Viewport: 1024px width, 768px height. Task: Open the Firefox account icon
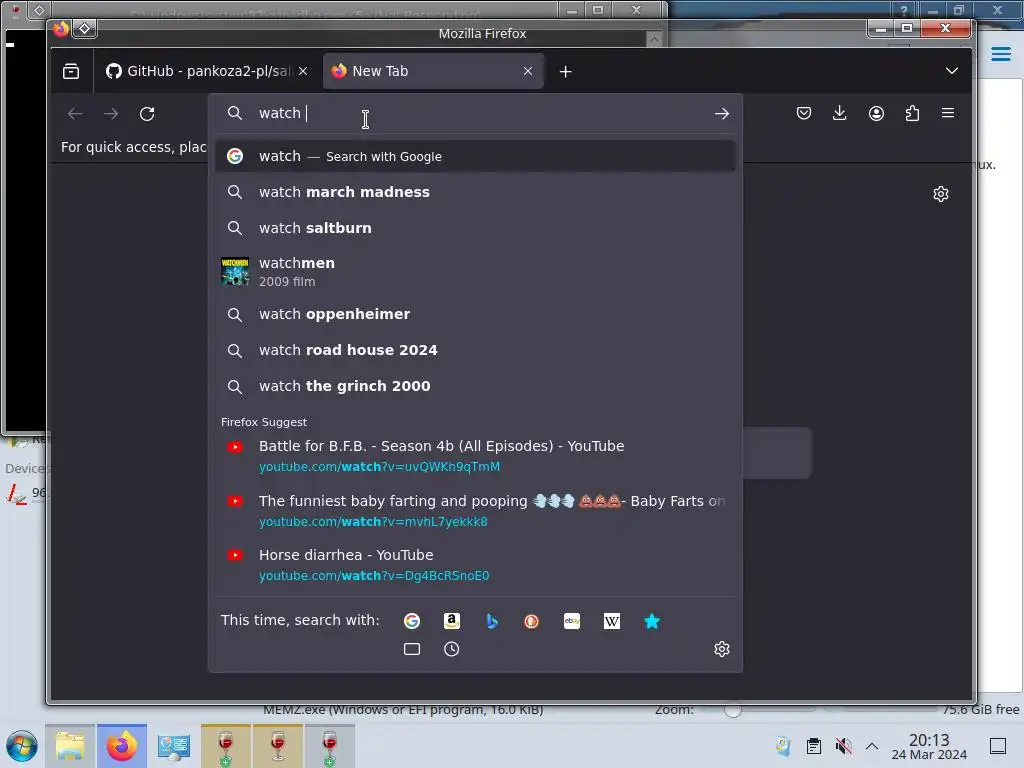click(x=876, y=114)
